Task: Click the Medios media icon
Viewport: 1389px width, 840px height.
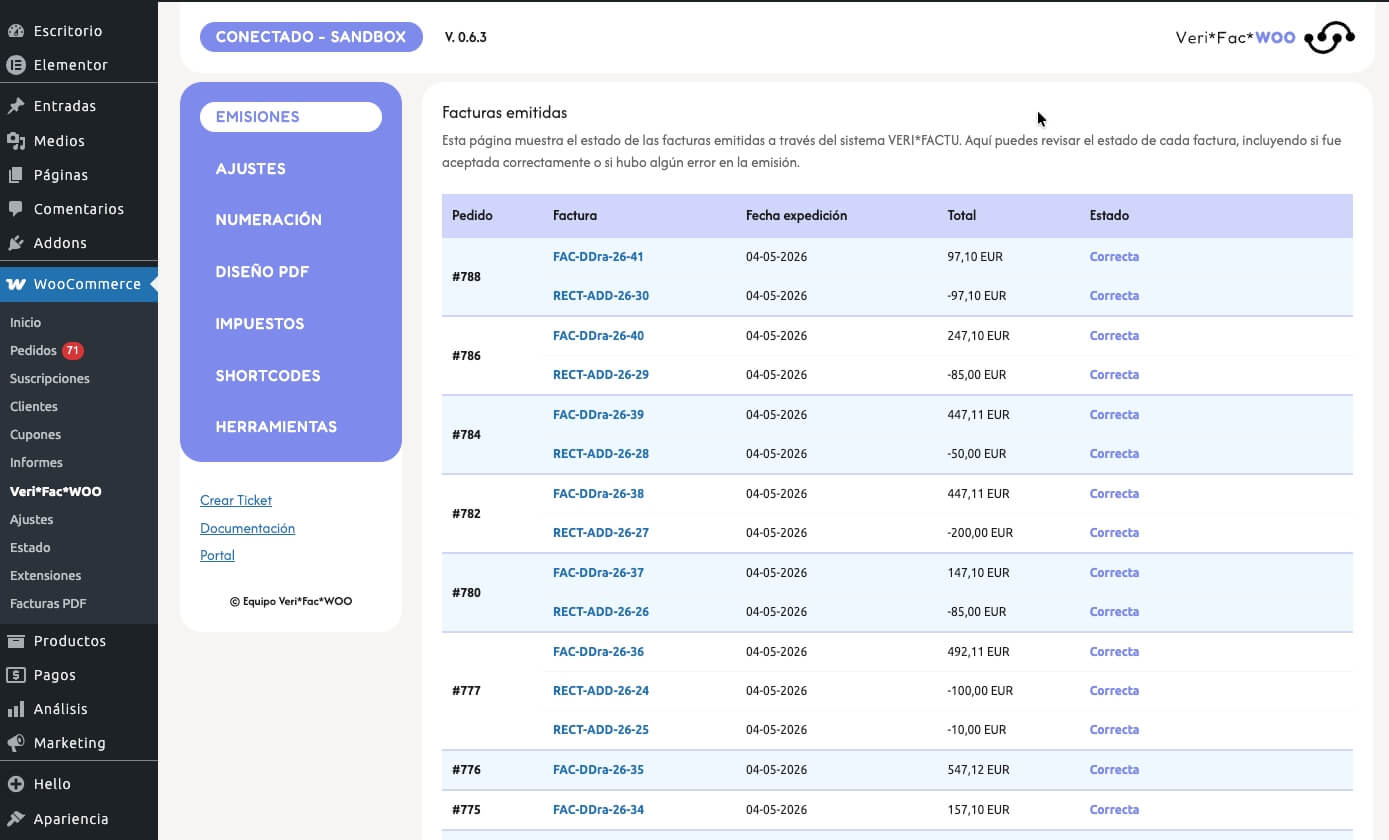Action: click(16, 141)
